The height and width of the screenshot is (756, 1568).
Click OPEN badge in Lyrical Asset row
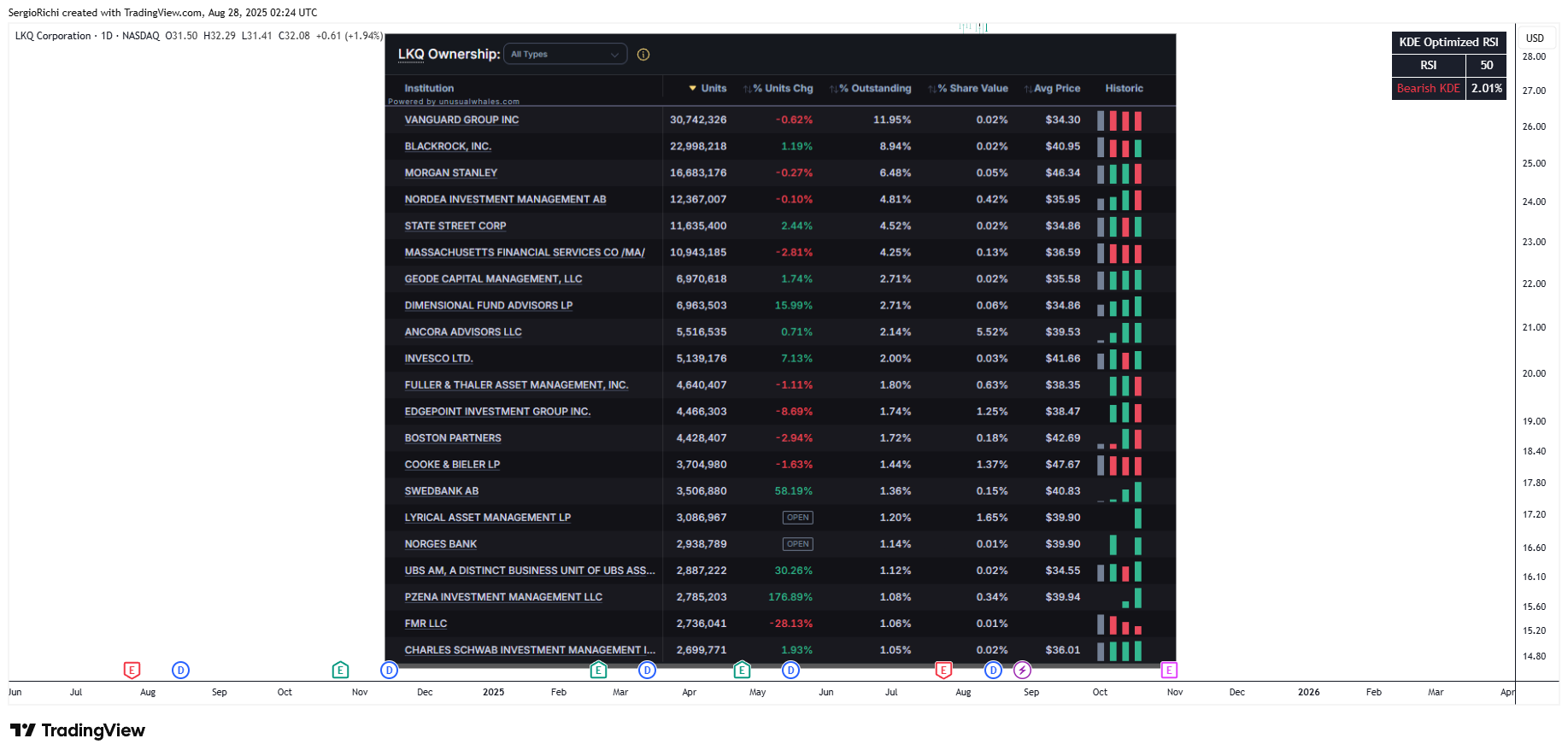click(x=797, y=517)
